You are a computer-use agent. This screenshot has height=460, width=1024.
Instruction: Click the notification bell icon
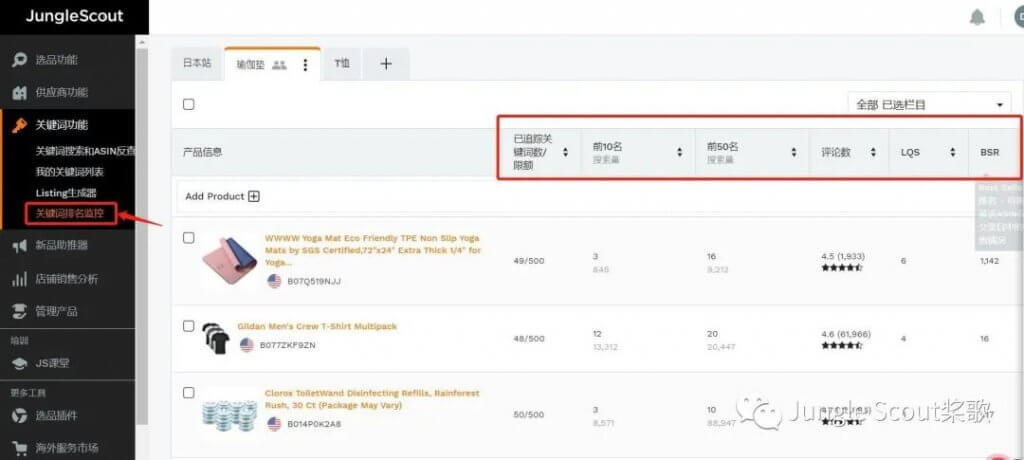[977, 18]
